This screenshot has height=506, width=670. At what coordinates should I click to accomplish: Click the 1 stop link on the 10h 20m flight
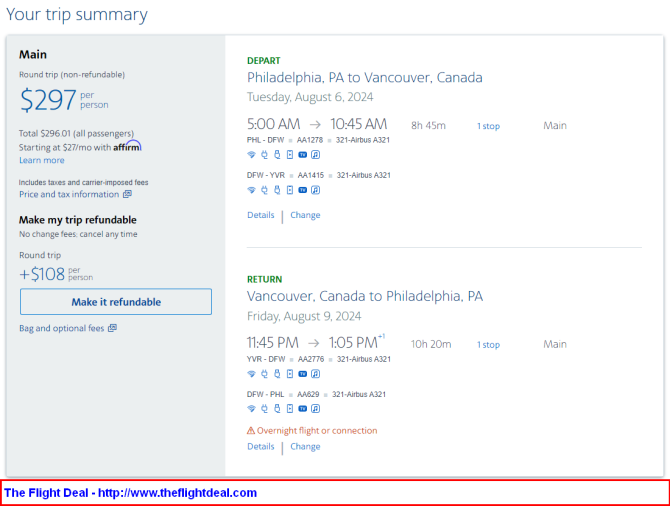(488, 345)
